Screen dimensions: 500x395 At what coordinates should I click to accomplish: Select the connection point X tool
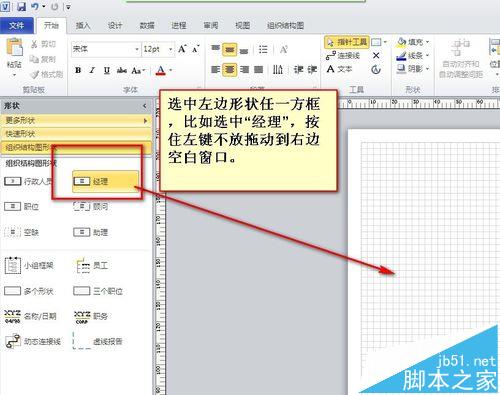(376, 55)
